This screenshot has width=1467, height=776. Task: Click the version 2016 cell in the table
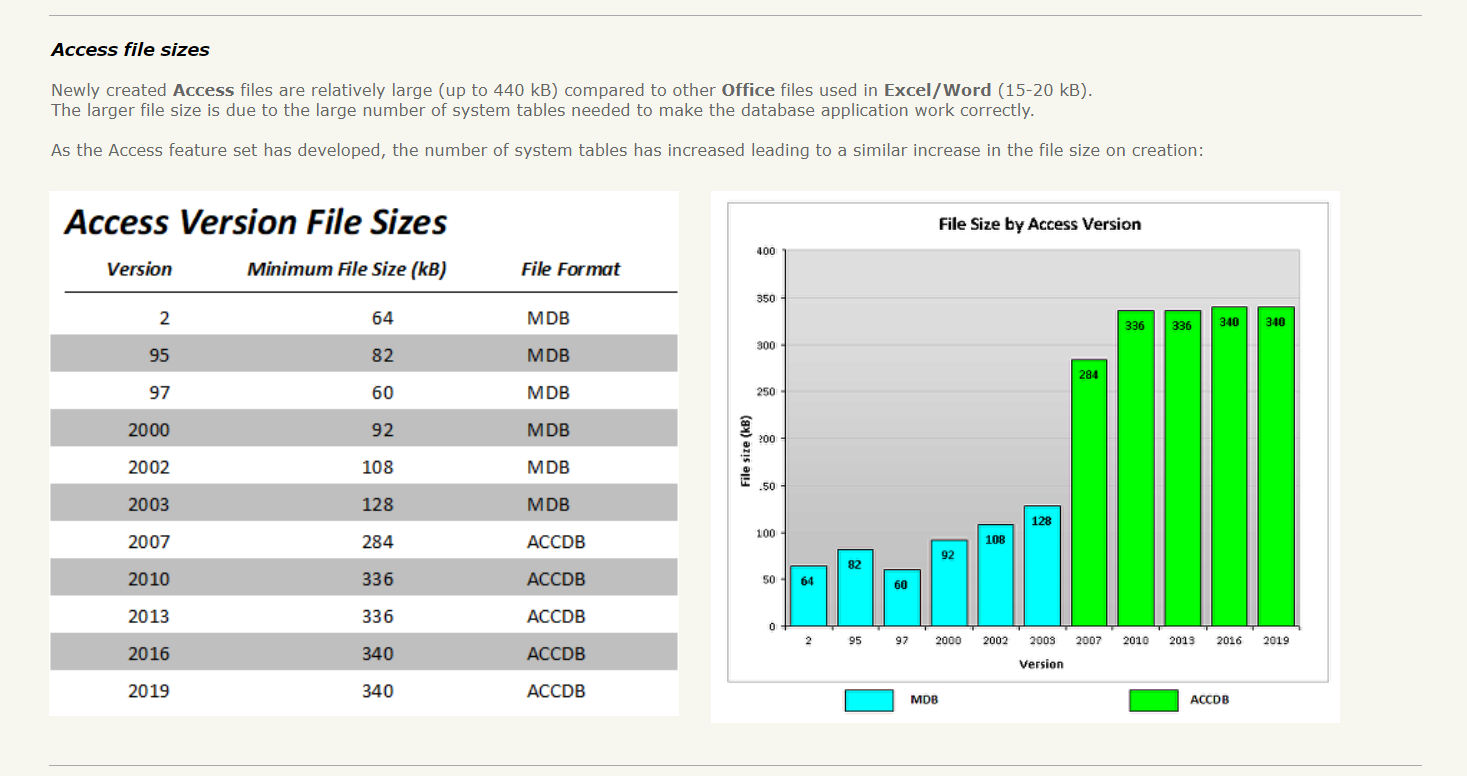[149, 653]
